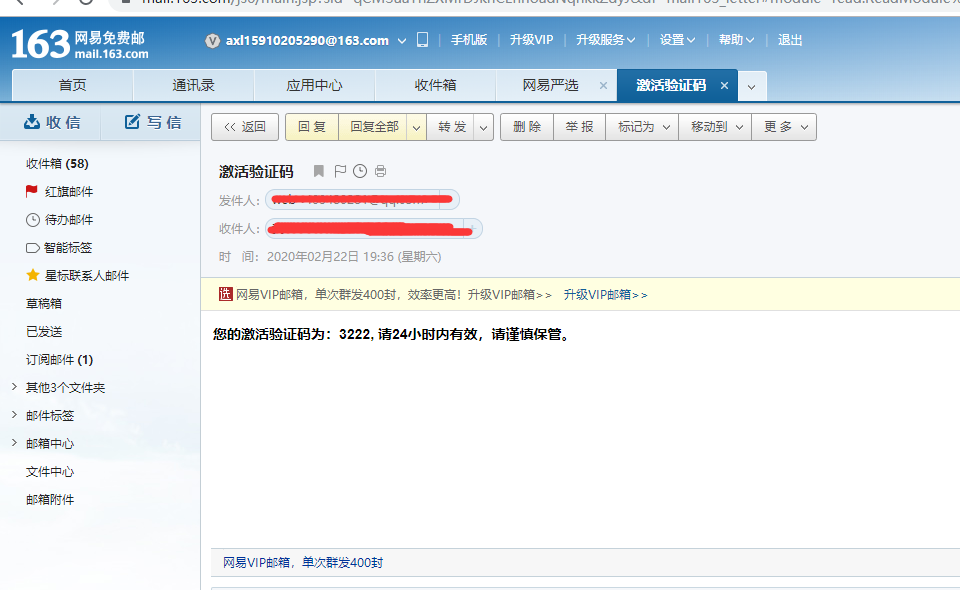Click the 升级VIP link in header

tap(531, 40)
